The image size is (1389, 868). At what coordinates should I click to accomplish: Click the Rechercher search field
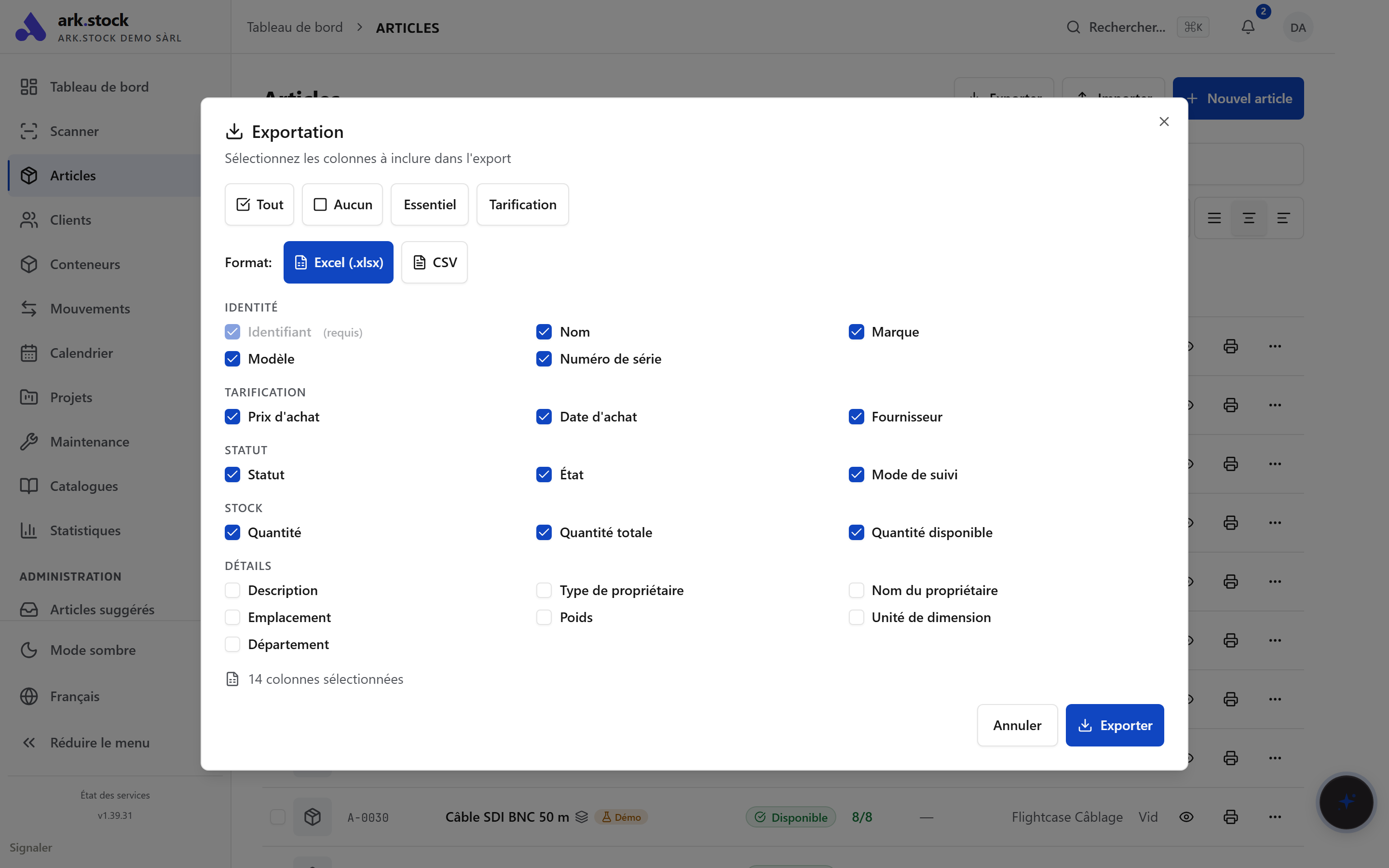[1137, 27]
